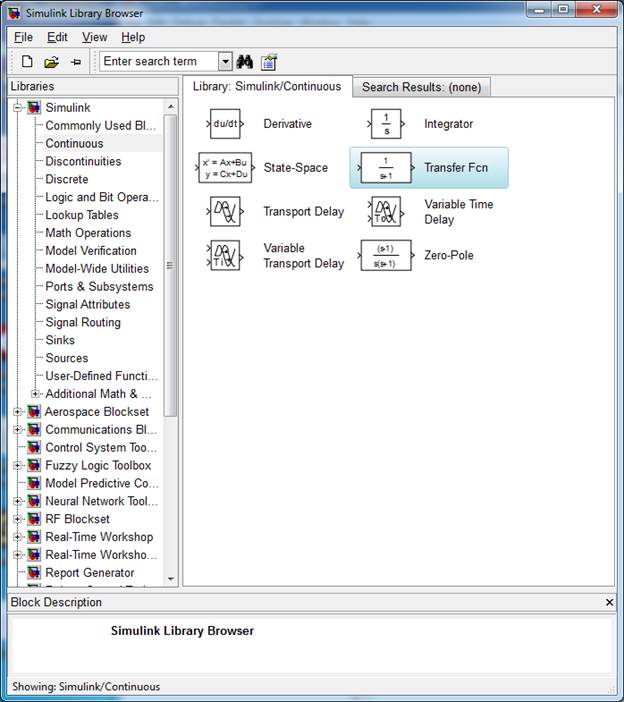The image size is (624, 702).
Task: Expand the Communications Blockset node
Action: click(17, 429)
